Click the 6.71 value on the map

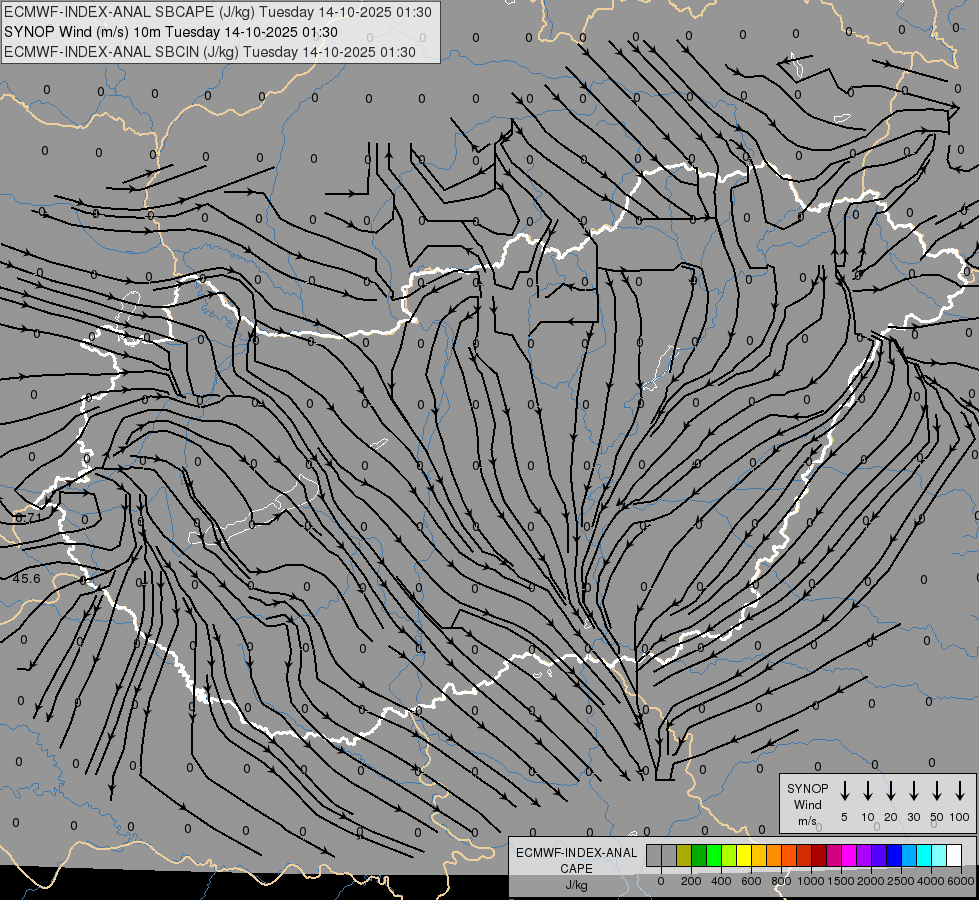[x=27, y=517]
